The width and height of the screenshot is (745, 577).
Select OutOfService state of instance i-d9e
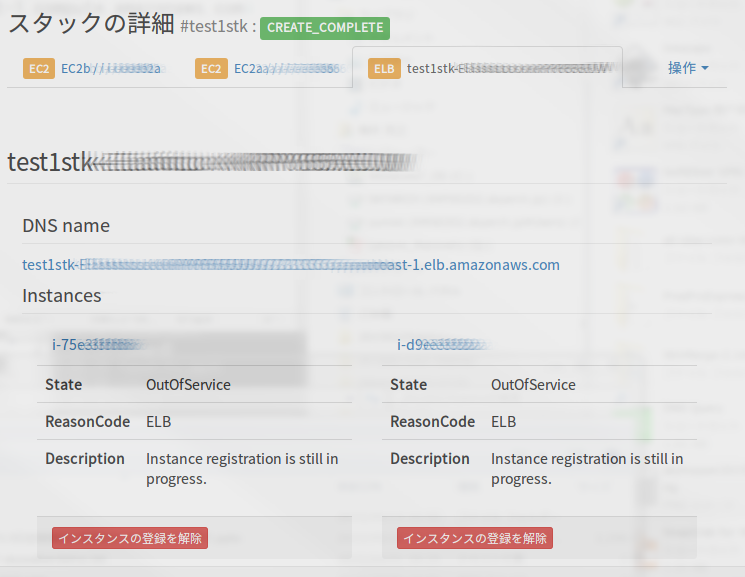[533, 385]
